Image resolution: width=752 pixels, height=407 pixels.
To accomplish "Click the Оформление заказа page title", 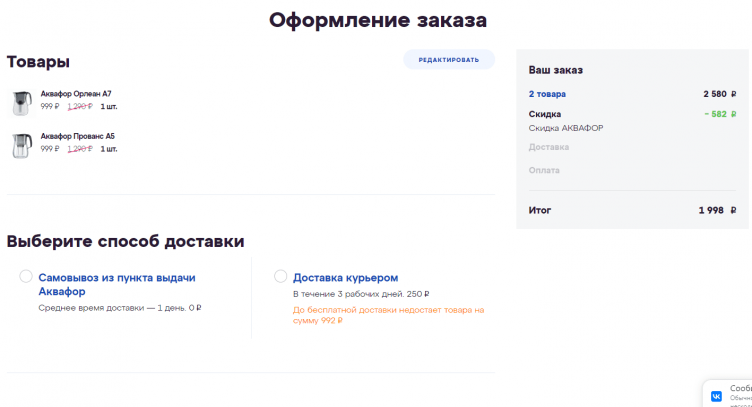I will click(x=378, y=20).
